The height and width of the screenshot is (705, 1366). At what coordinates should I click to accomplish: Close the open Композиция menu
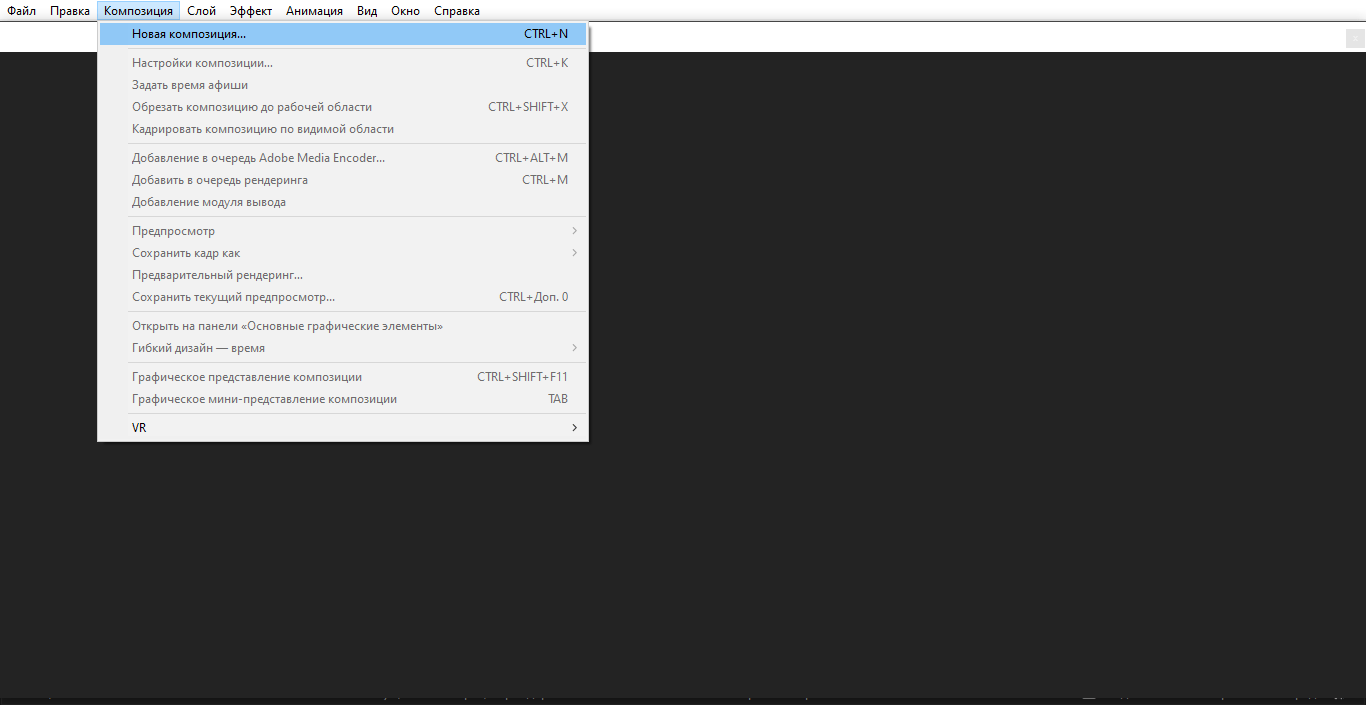click(x=139, y=11)
